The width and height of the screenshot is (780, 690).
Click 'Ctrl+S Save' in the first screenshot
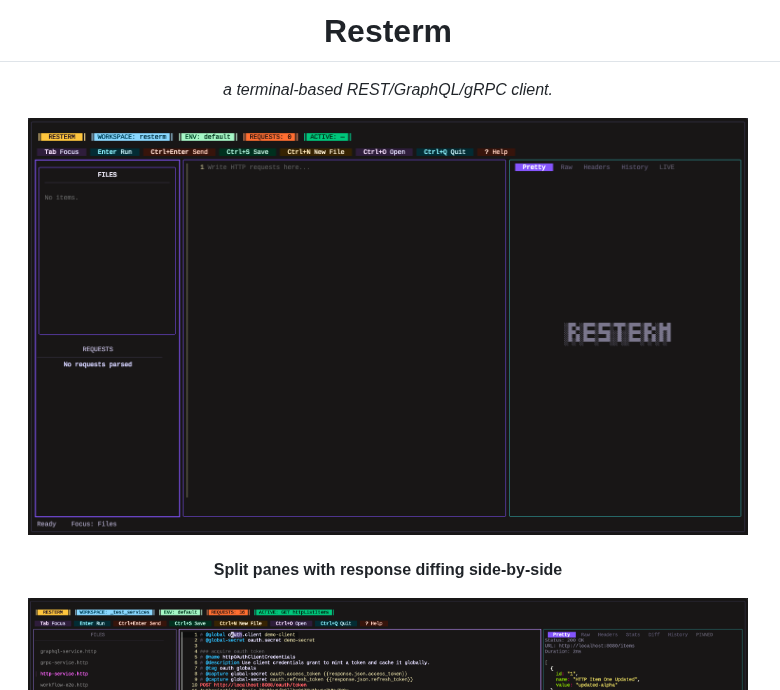(247, 152)
